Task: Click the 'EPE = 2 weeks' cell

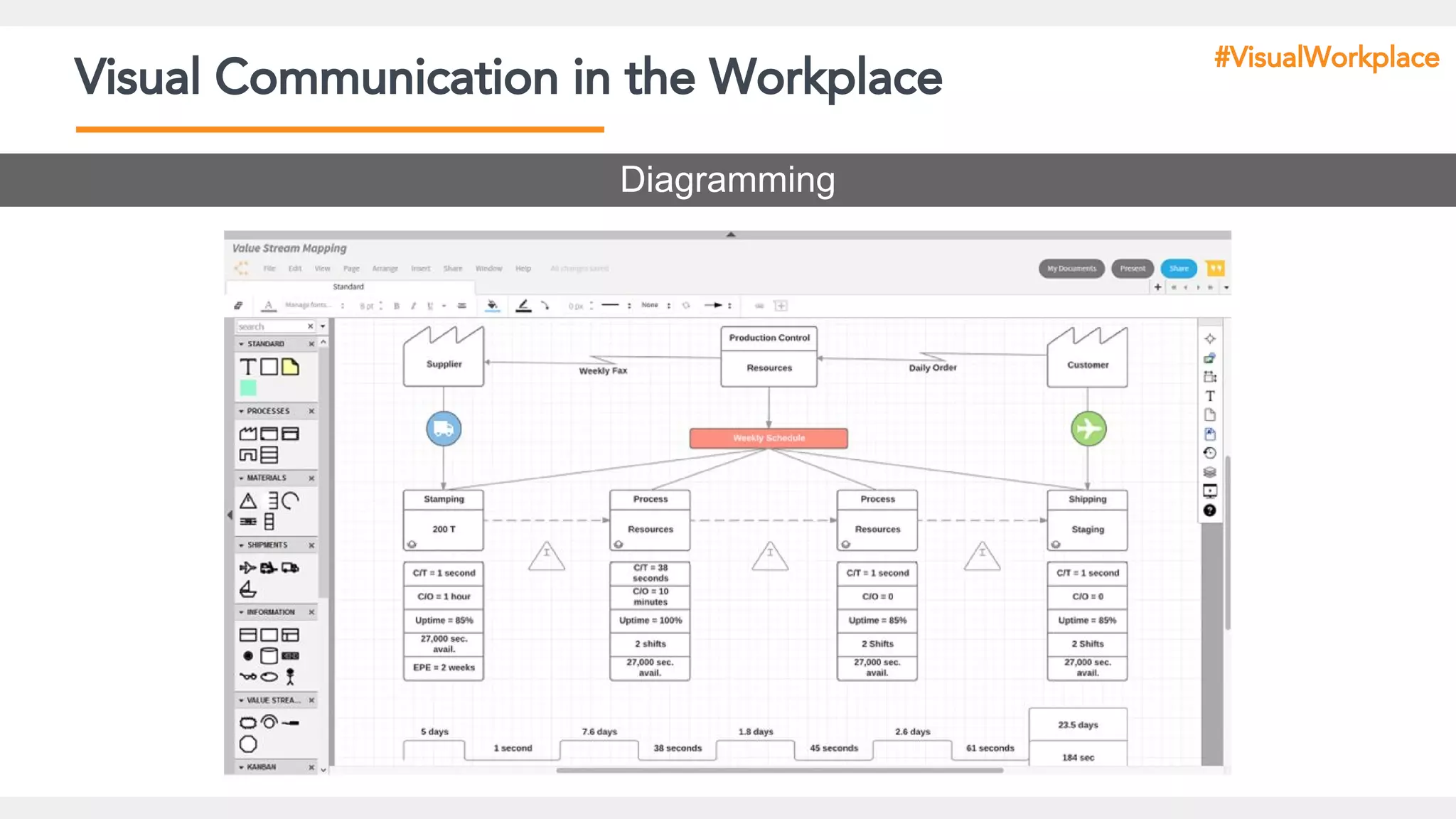Action: (x=444, y=668)
